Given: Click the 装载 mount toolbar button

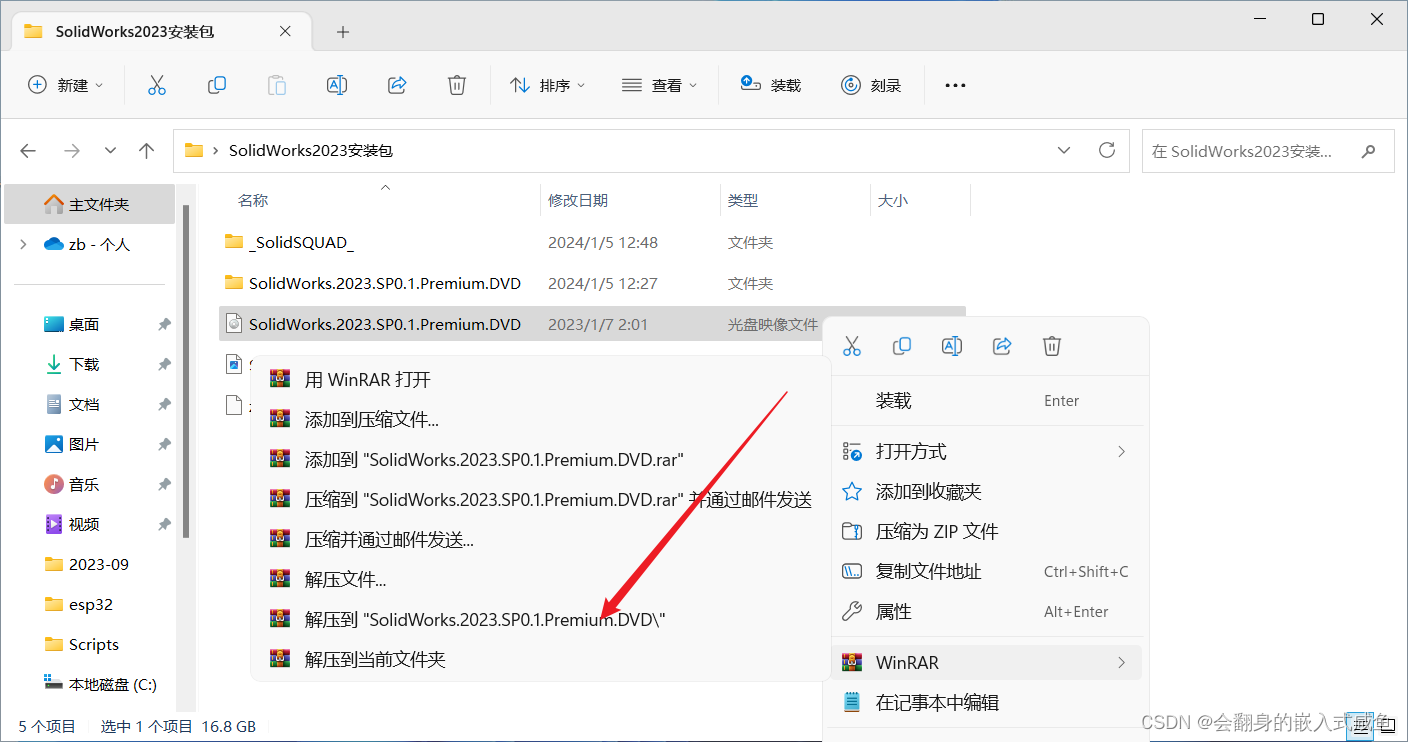Looking at the screenshot, I should 770,85.
